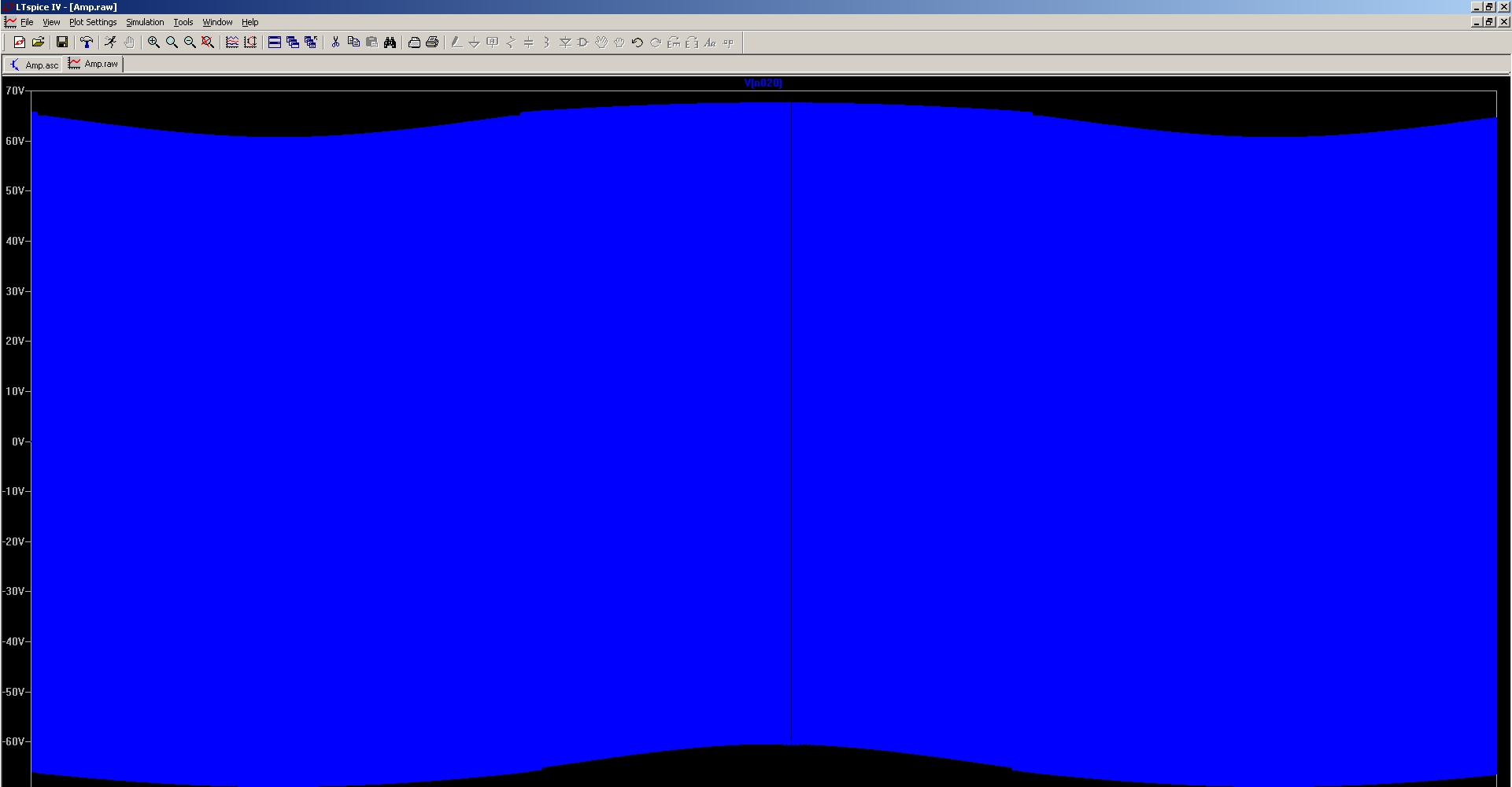Click the Cut scissors icon
This screenshot has height=787, width=1512.
tap(335, 42)
